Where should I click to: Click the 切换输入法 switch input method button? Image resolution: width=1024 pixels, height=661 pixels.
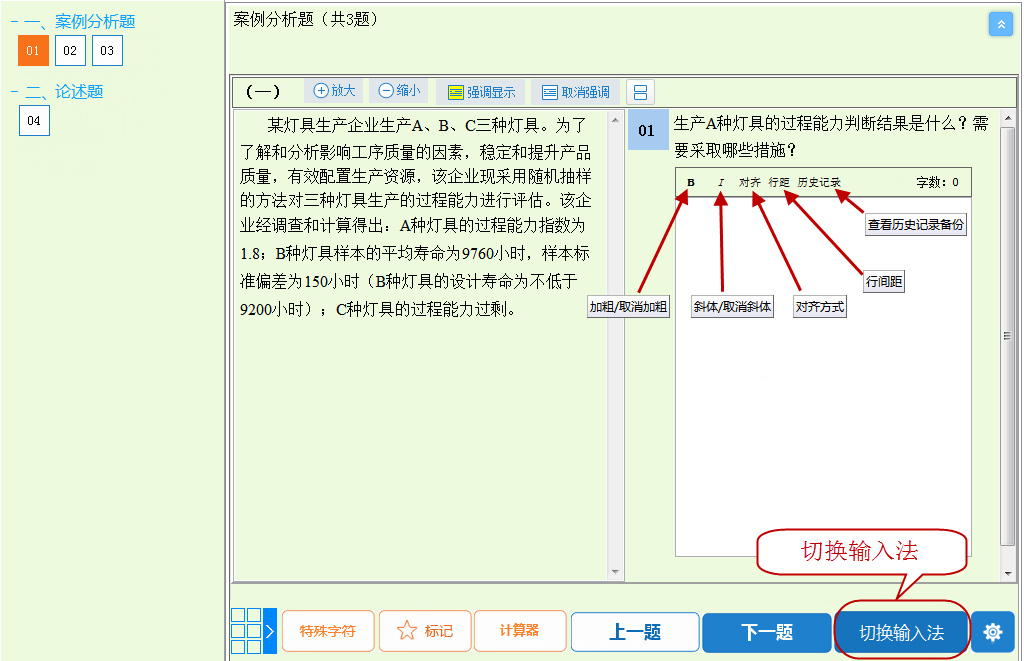point(900,631)
